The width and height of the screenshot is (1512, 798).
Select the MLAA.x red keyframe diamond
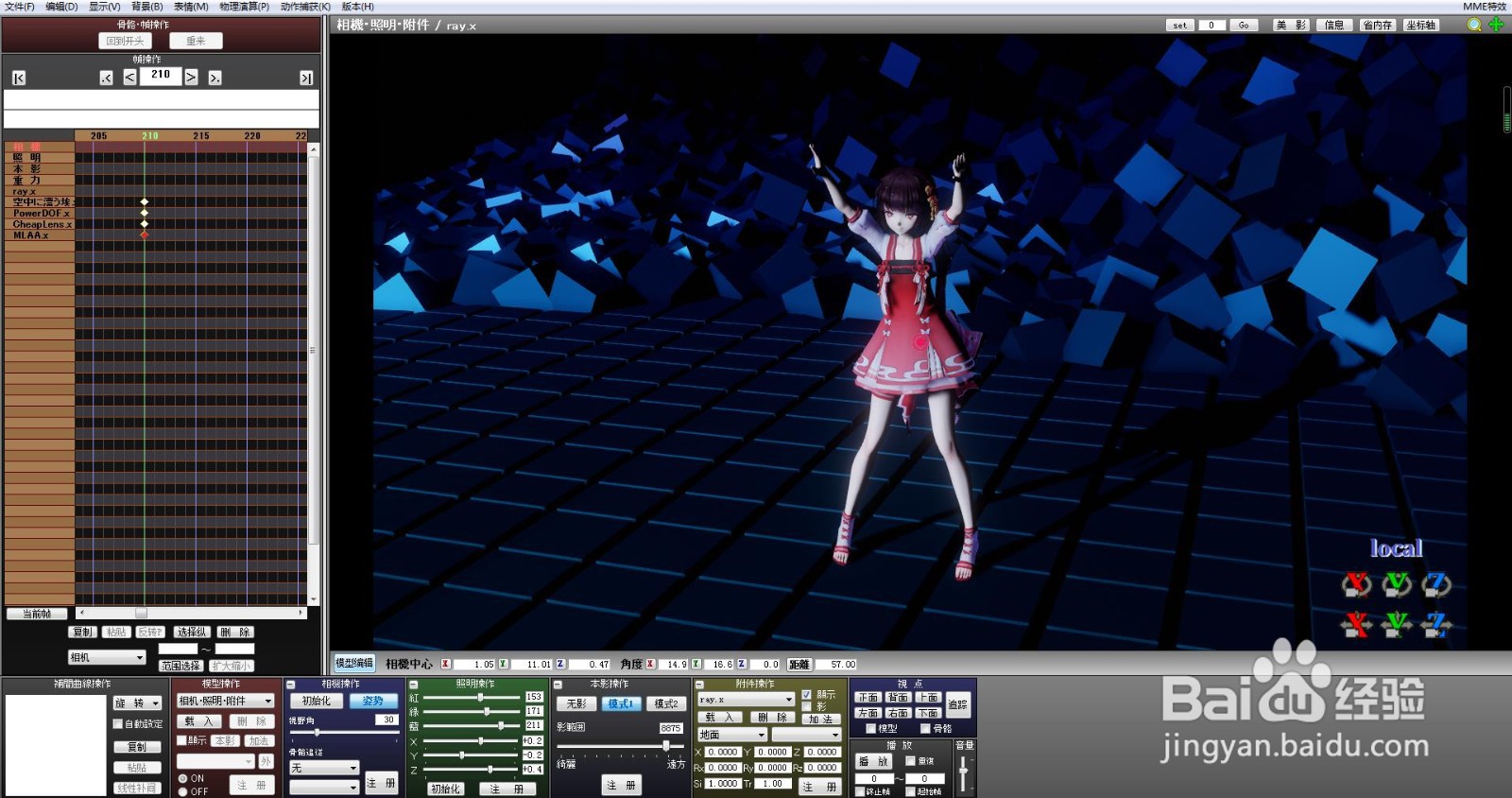coord(145,234)
